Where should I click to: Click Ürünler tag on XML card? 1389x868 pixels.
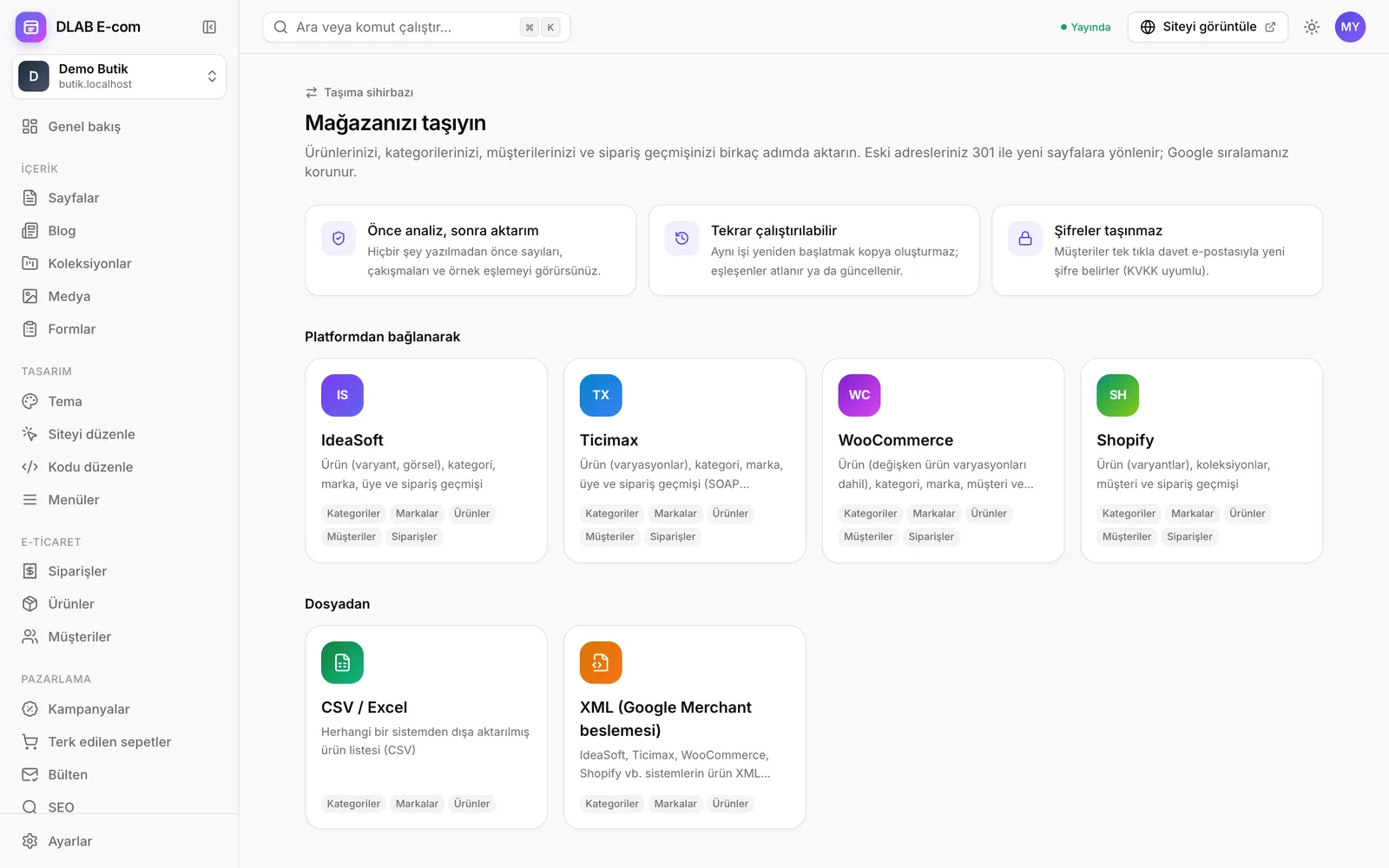pyautogui.click(x=730, y=804)
